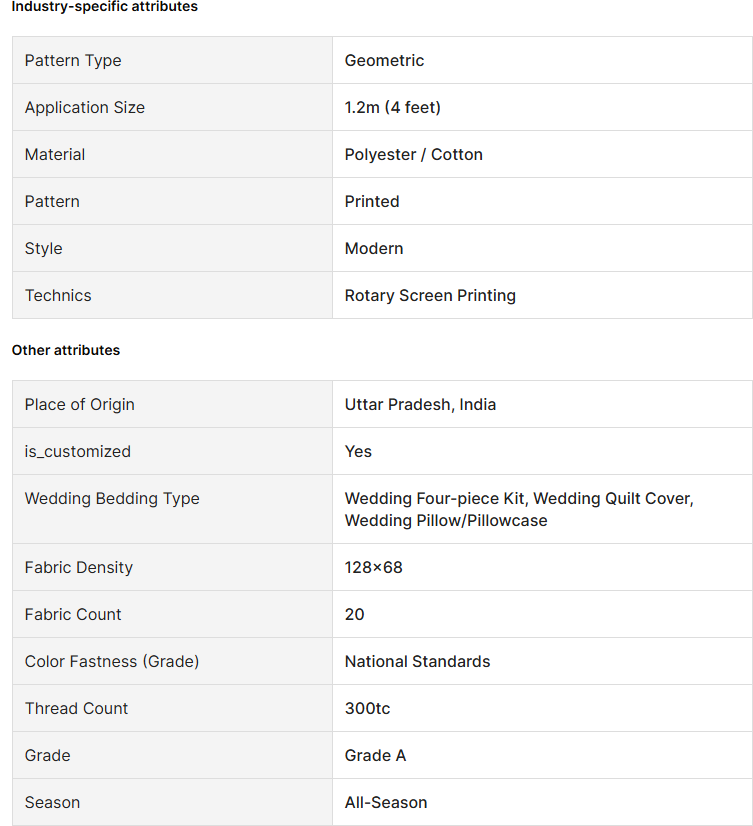The image size is (753, 826).
Task: Click the National Standards value
Action: [x=417, y=662]
